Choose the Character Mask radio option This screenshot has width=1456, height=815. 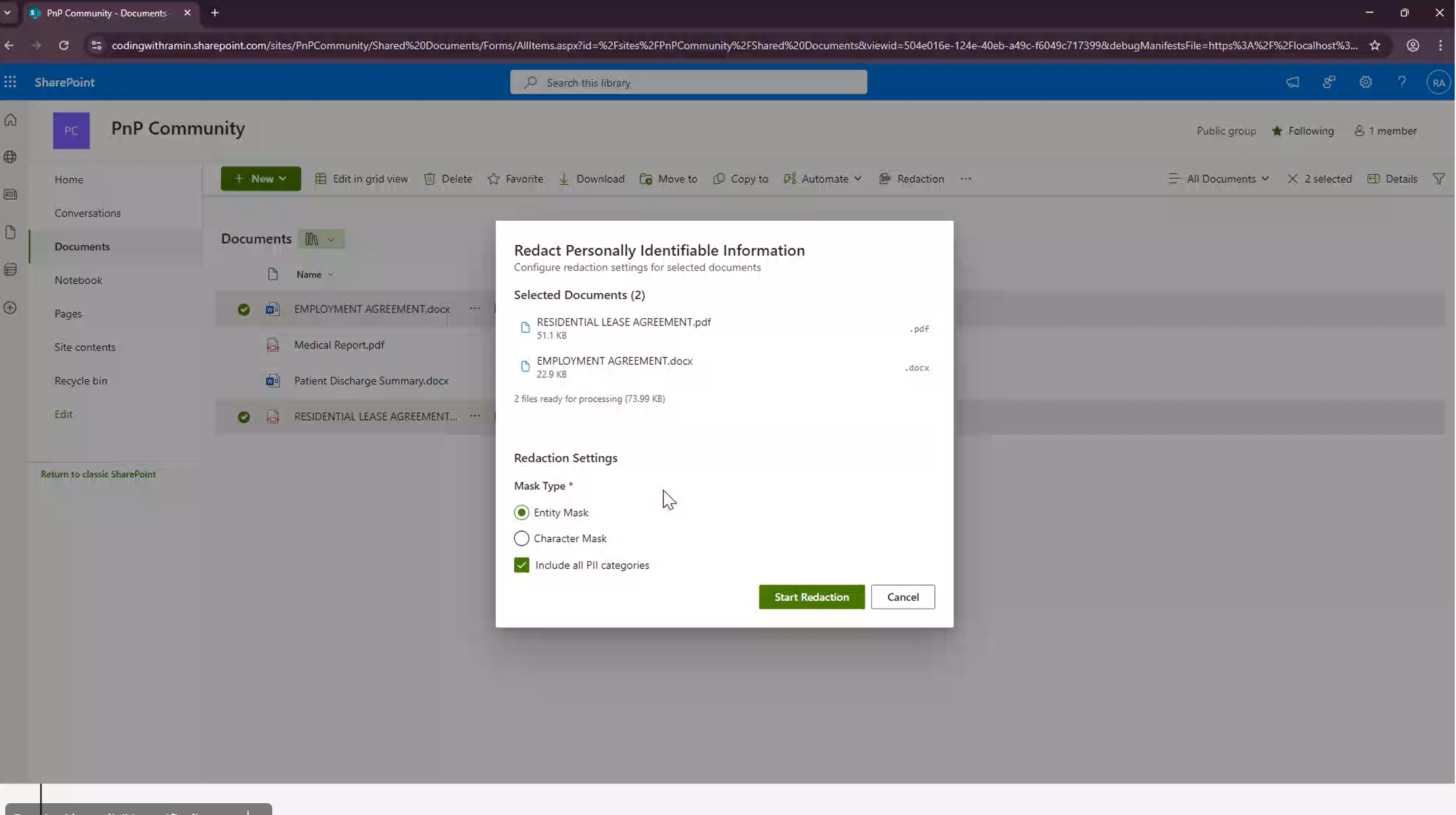522,538
